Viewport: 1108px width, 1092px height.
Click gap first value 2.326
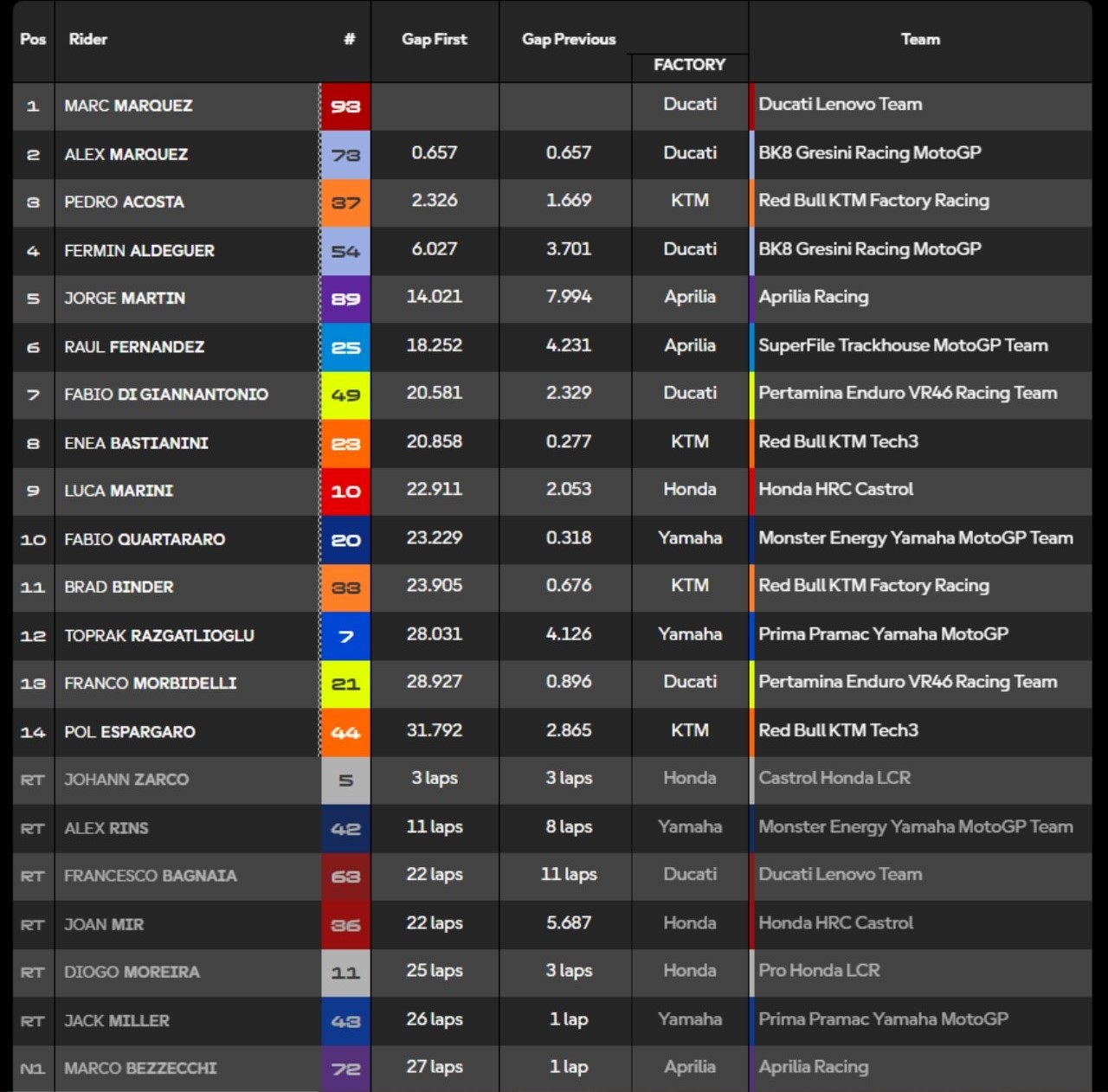pyautogui.click(x=435, y=201)
